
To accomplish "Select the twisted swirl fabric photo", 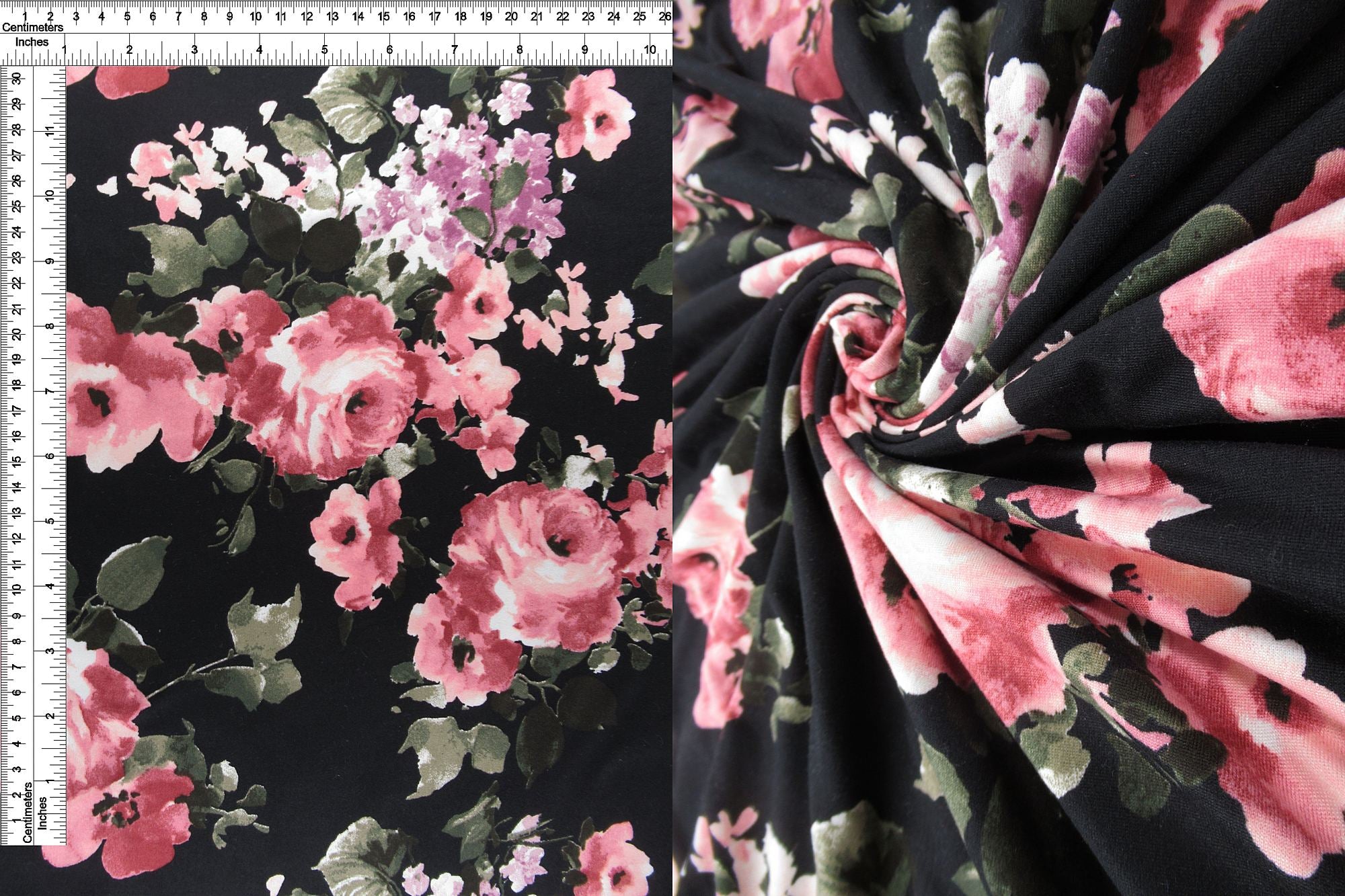I will pyautogui.click(x=1009, y=448).
